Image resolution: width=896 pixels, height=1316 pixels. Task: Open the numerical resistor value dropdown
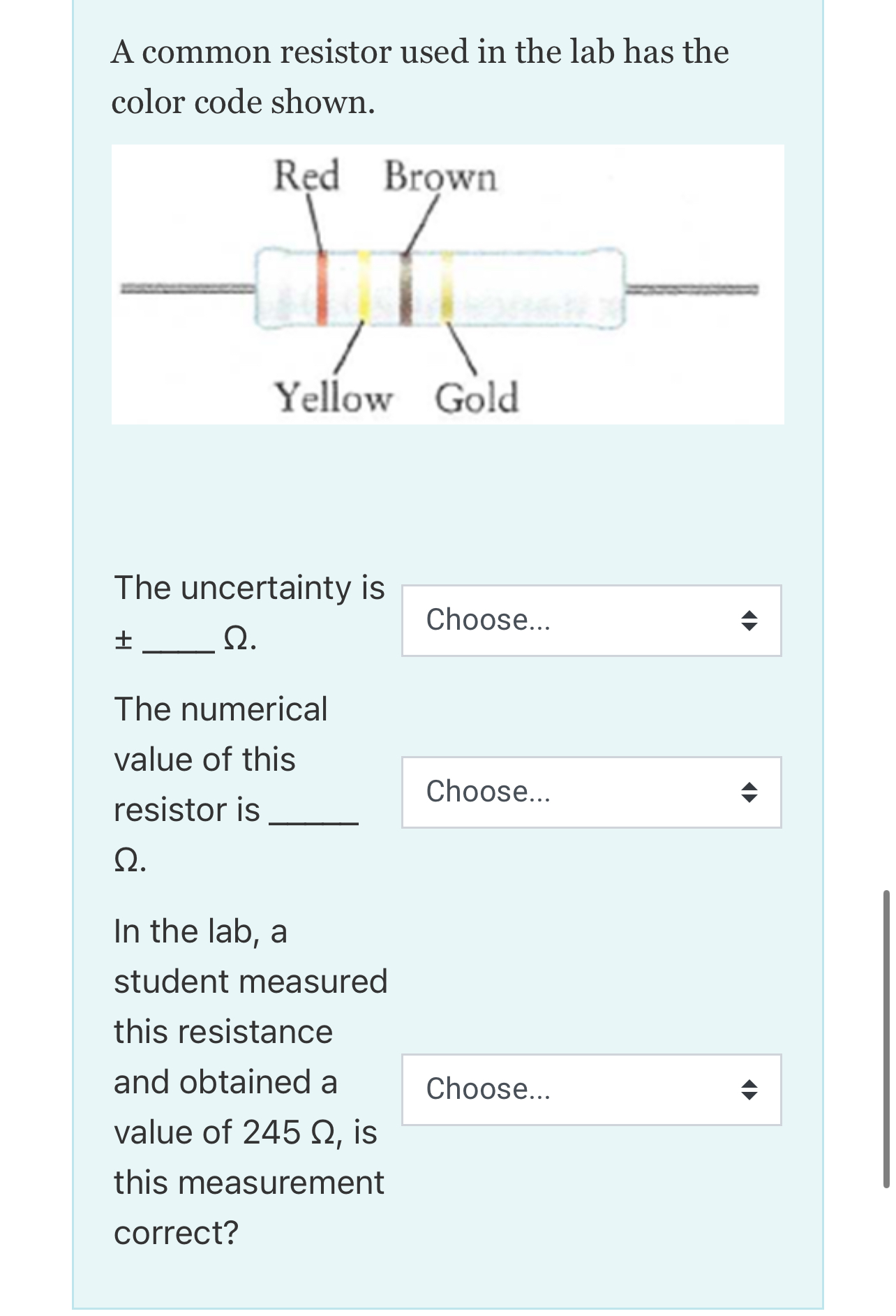pos(590,792)
